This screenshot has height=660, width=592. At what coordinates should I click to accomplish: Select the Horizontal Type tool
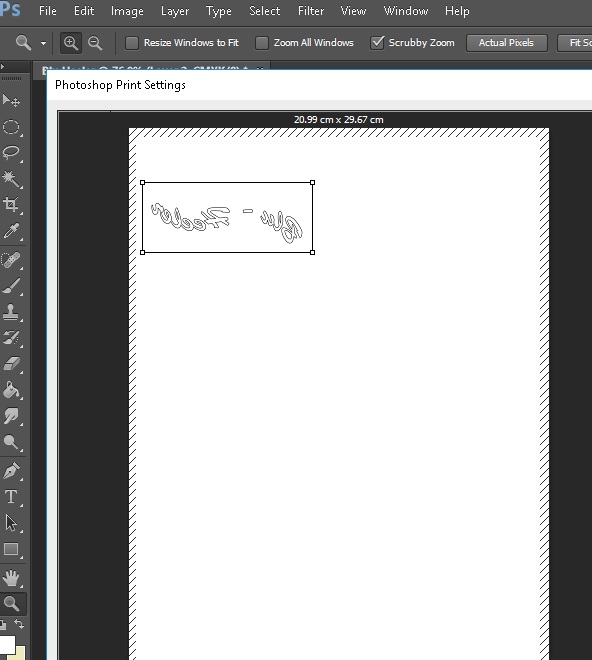click(11, 497)
